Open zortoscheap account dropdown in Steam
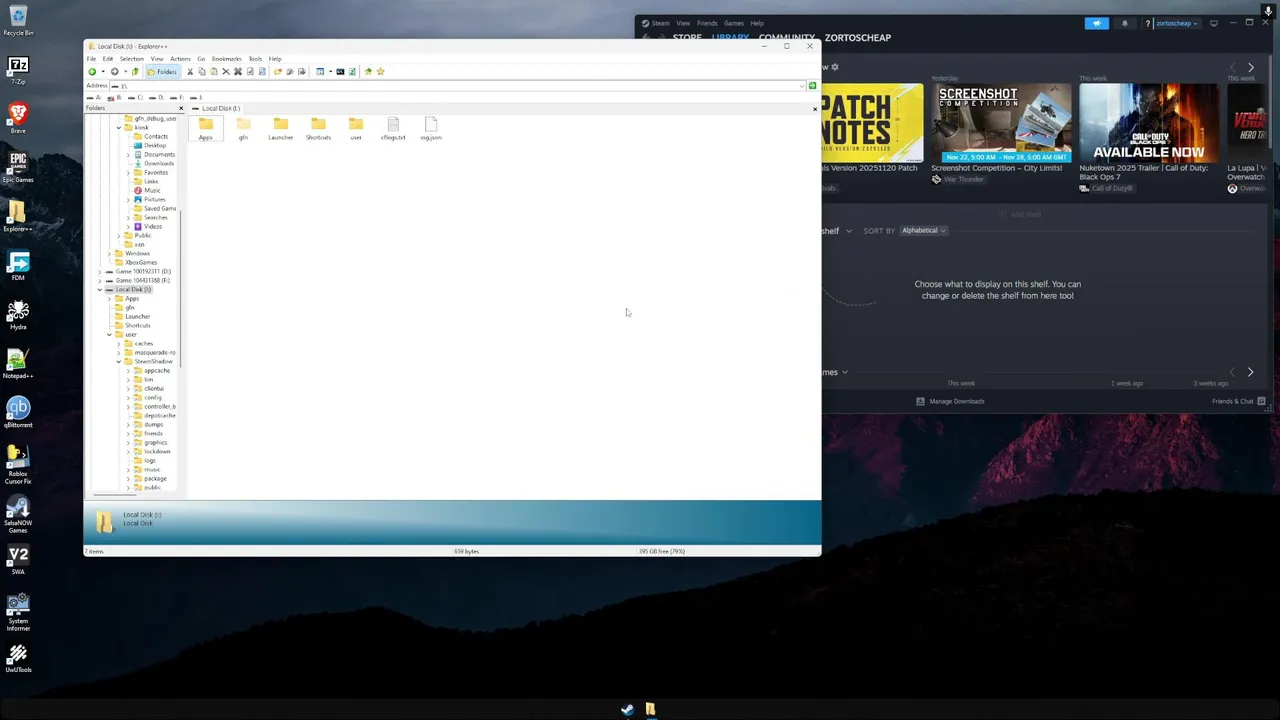This screenshot has height=720, width=1280. tap(1176, 23)
